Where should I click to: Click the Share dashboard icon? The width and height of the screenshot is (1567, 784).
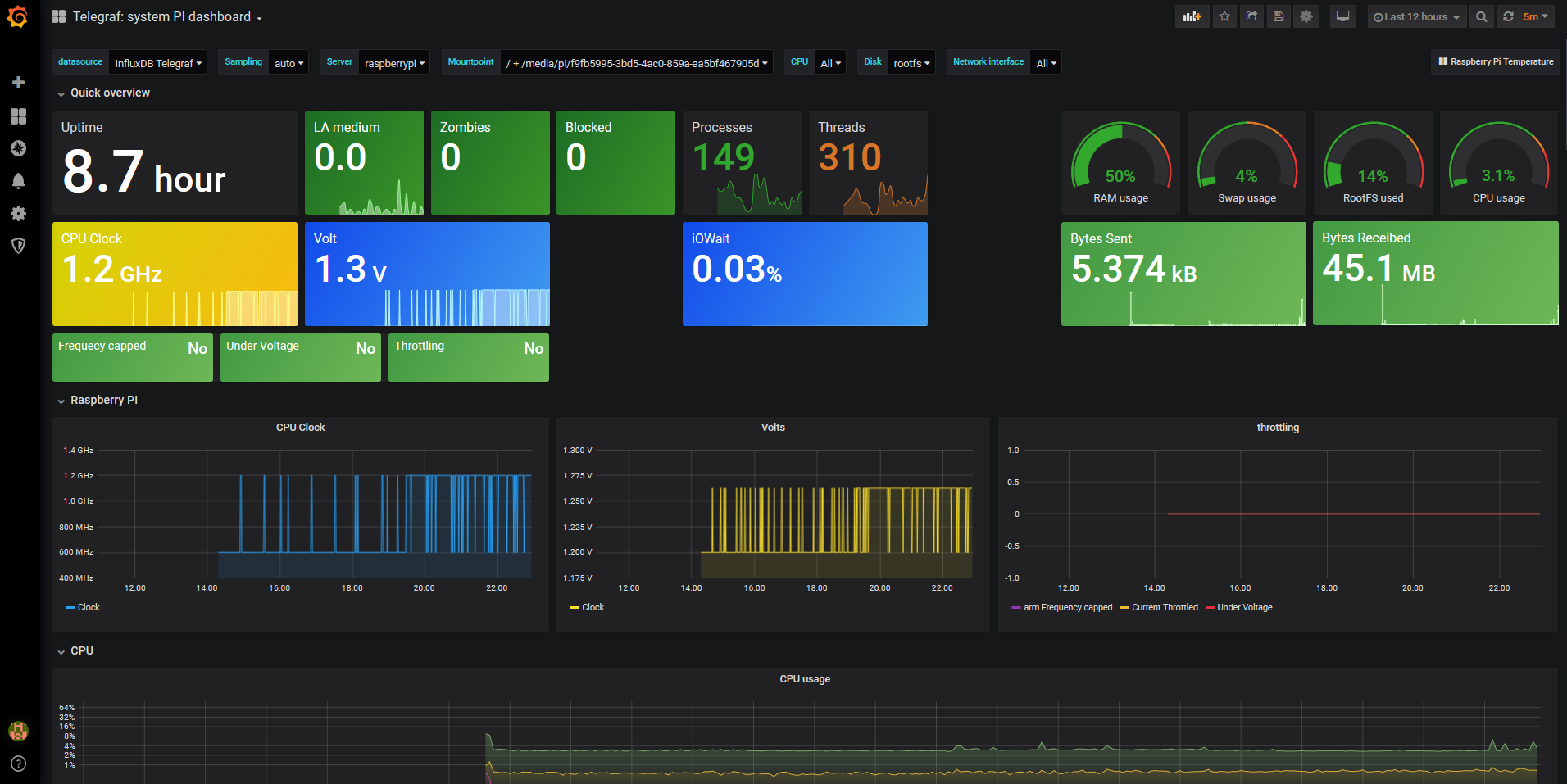point(1251,16)
